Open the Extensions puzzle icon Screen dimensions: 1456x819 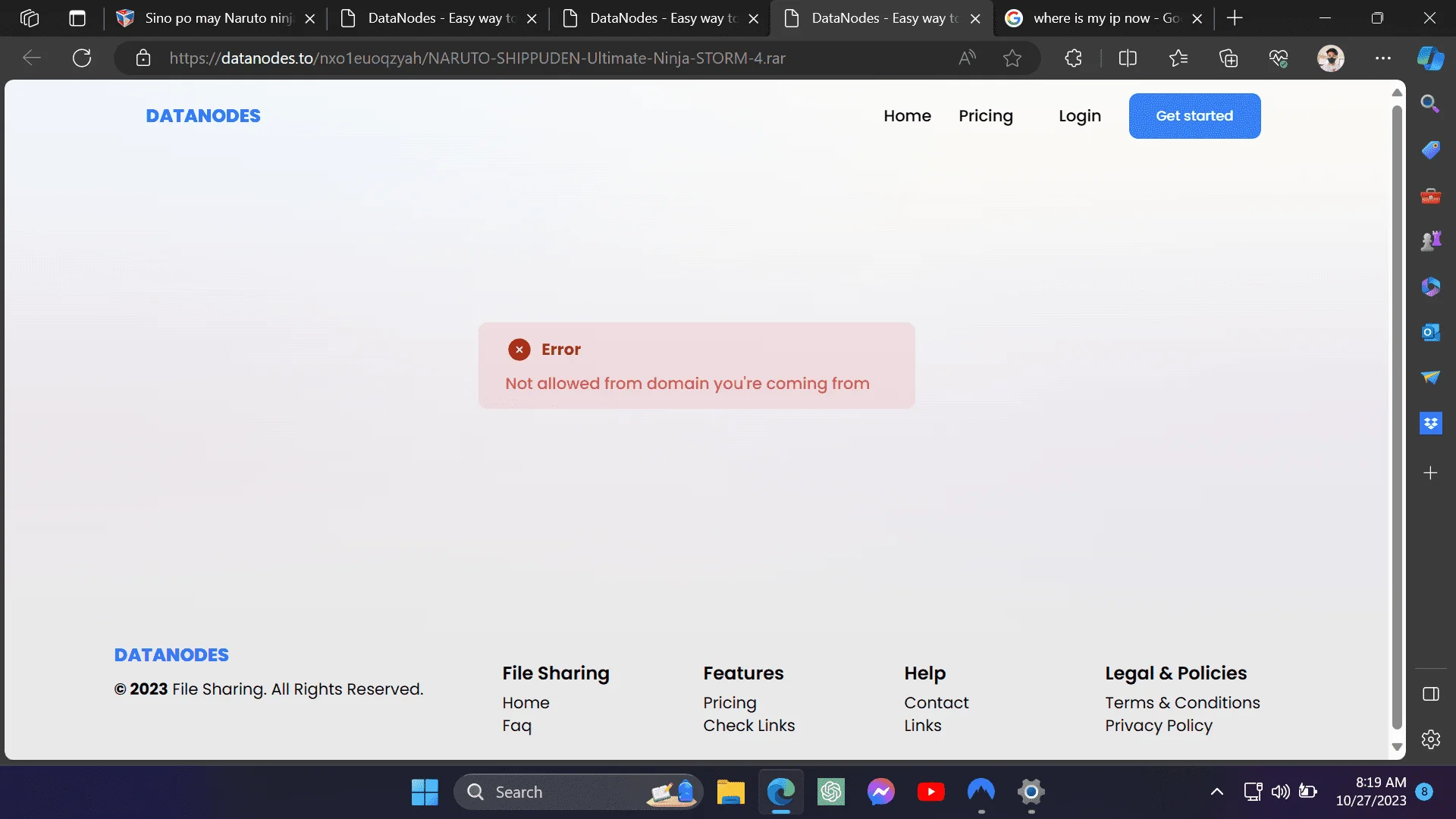[x=1073, y=58]
